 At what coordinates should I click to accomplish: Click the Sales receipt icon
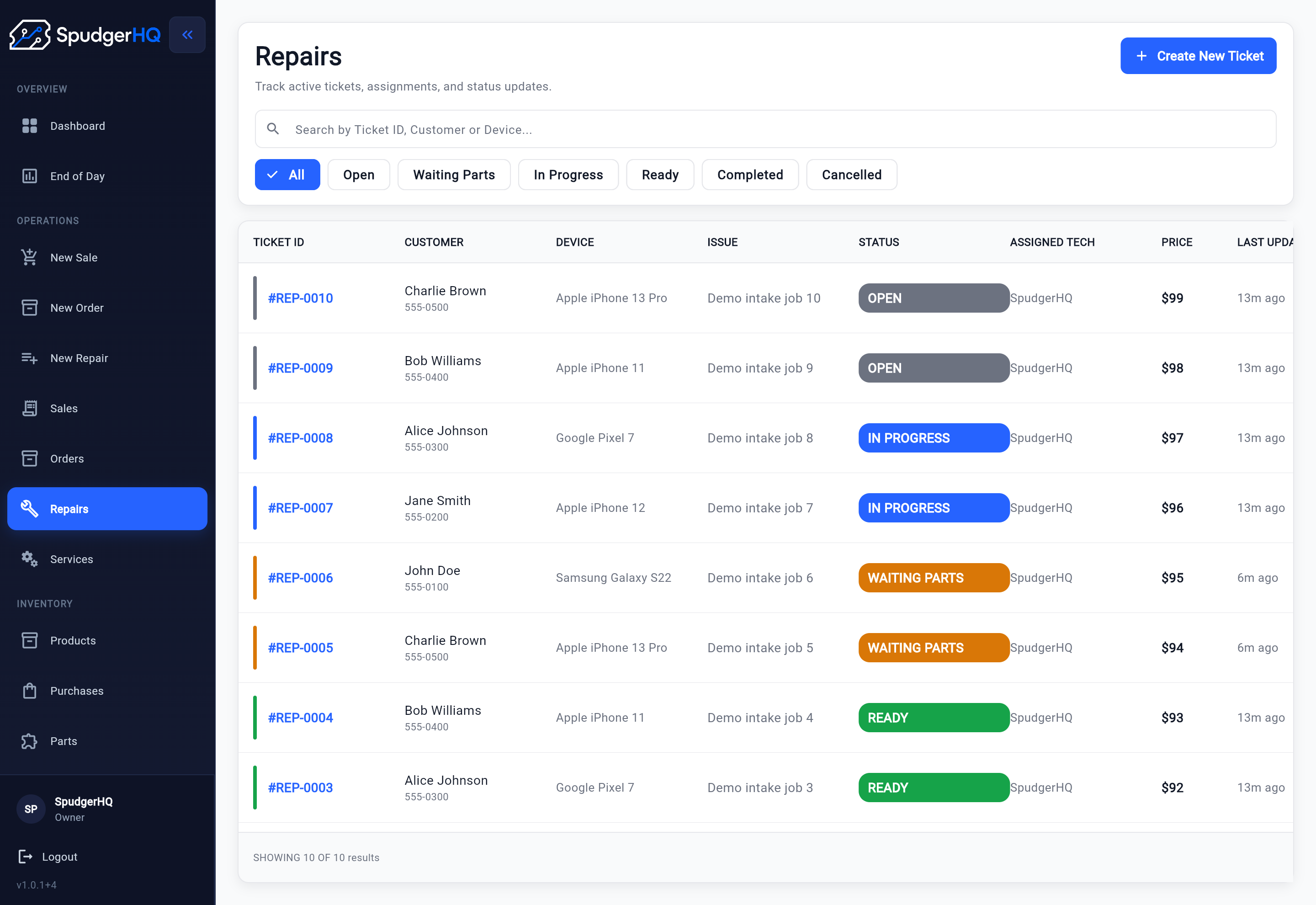click(x=29, y=408)
